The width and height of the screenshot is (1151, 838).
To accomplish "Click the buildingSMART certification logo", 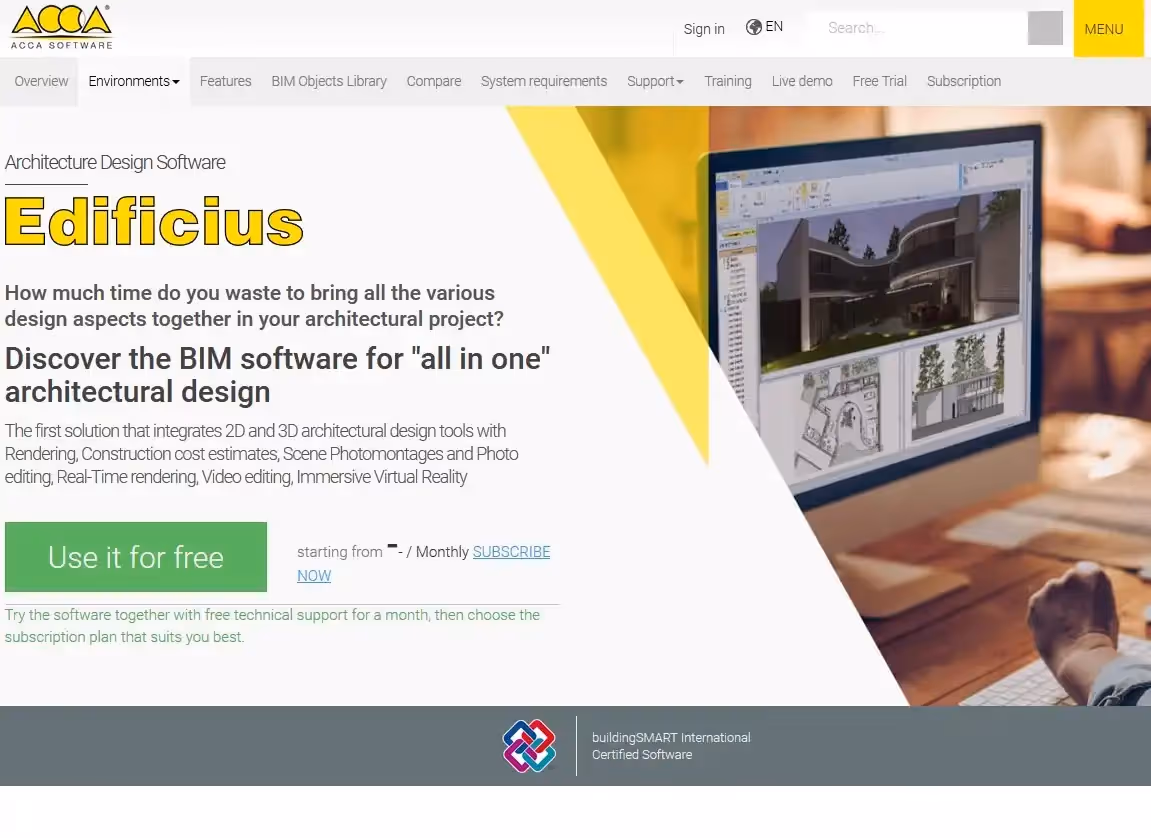I will click(x=528, y=746).
